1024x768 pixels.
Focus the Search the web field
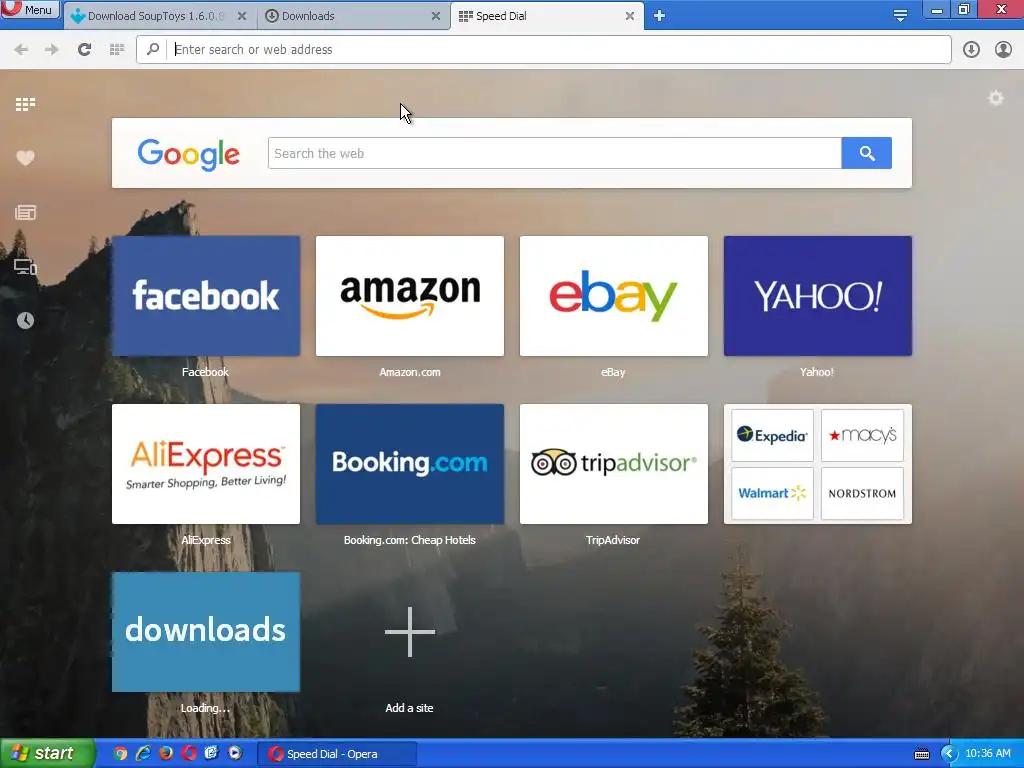(x=554, y=153)
